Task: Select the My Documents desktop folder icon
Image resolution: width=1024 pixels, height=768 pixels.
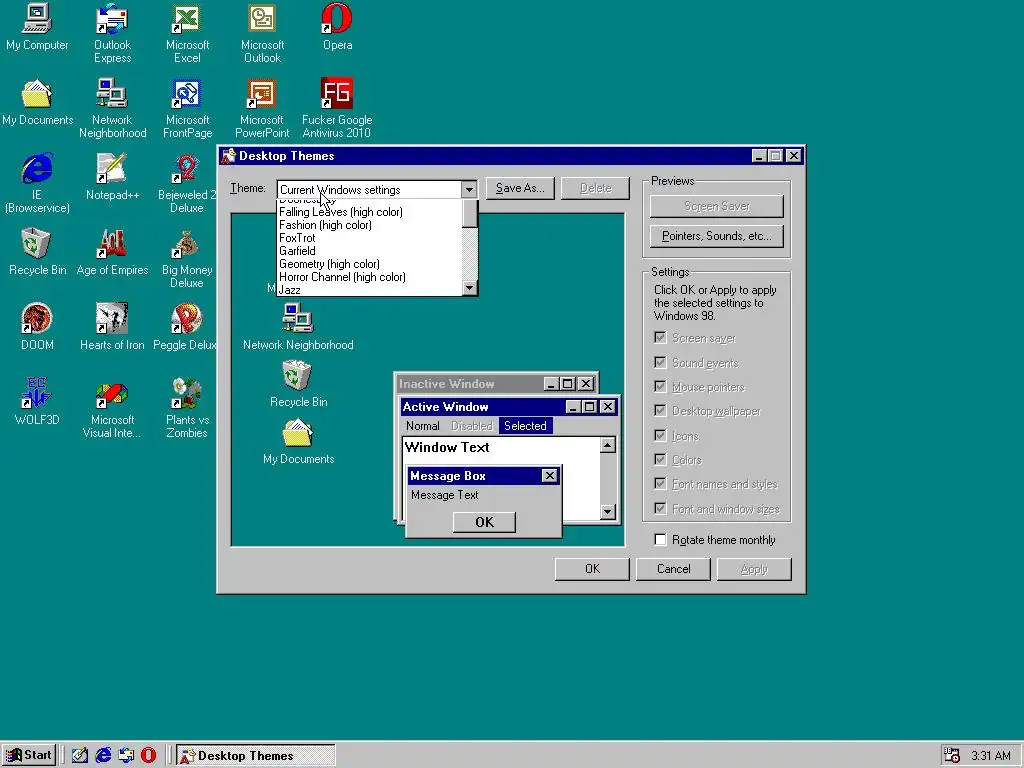Action: tap(37, 102)
